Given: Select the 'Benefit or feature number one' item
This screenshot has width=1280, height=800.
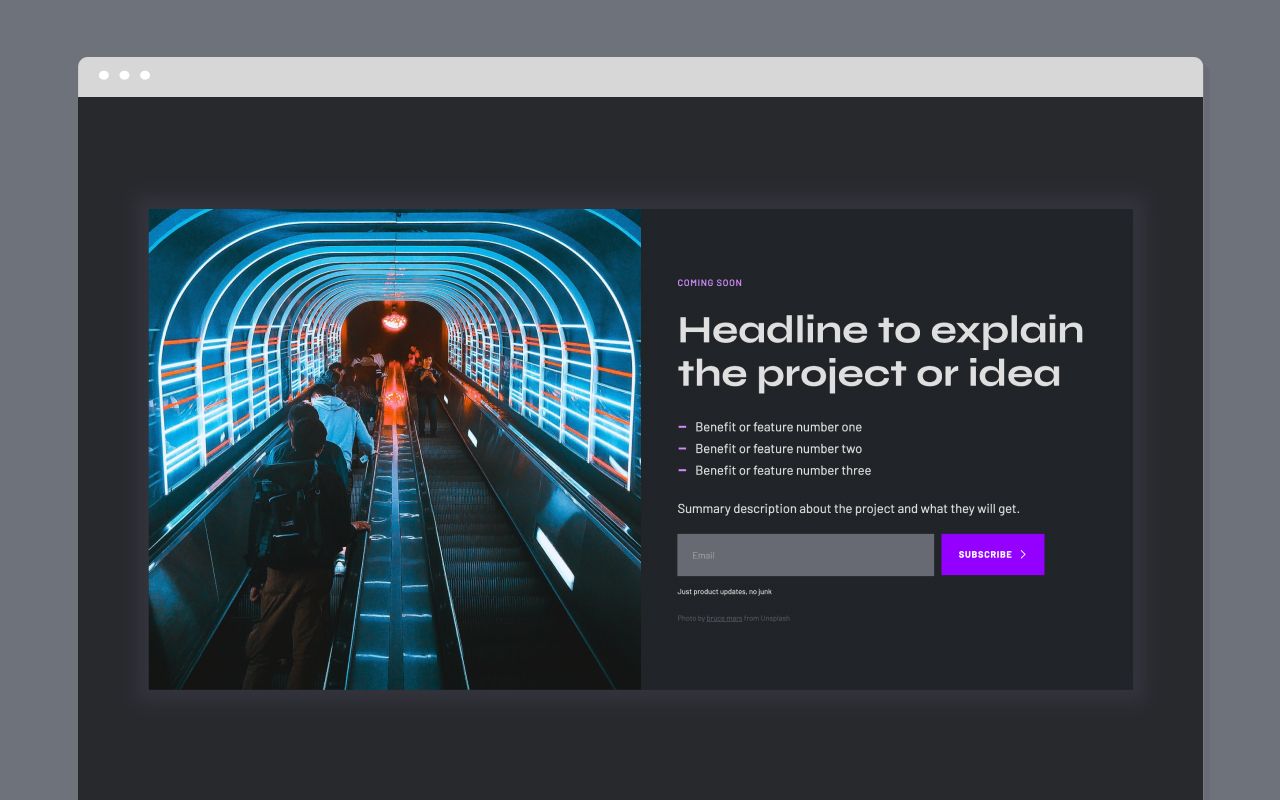Looking at the screenshot, I should pyautogui.click(x=777, y=427).
